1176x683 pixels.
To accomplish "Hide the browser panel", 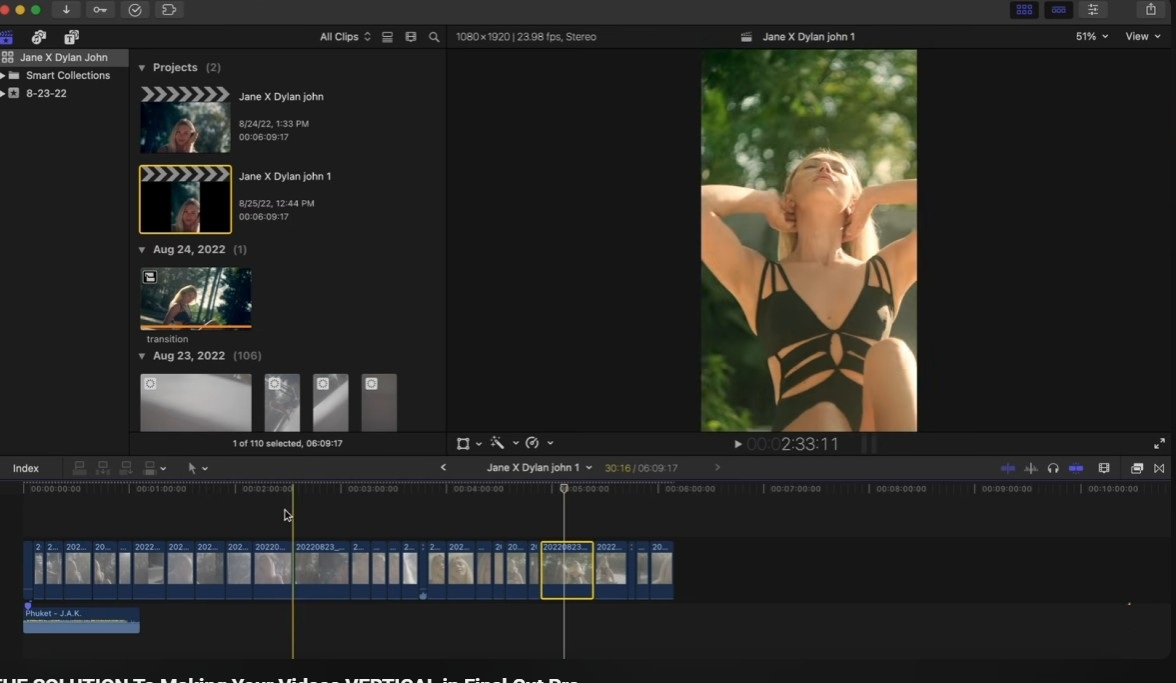I will [x=1024, y=10].
